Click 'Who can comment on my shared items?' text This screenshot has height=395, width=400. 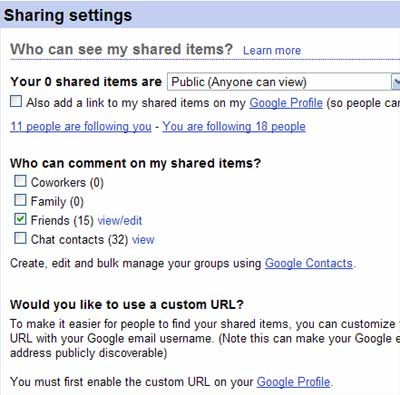tap(135, 163)
